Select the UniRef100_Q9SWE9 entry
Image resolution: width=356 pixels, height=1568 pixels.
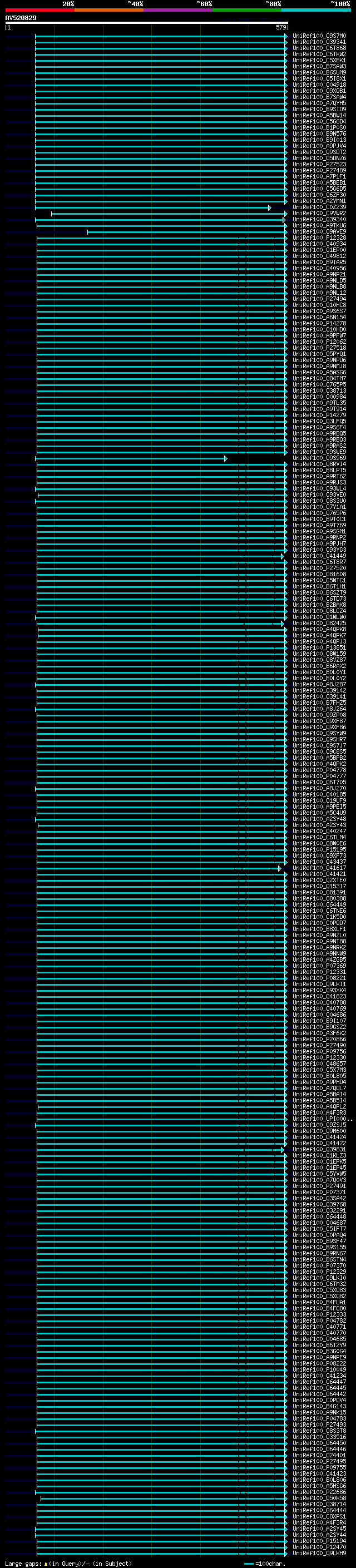tap(319, 452)
